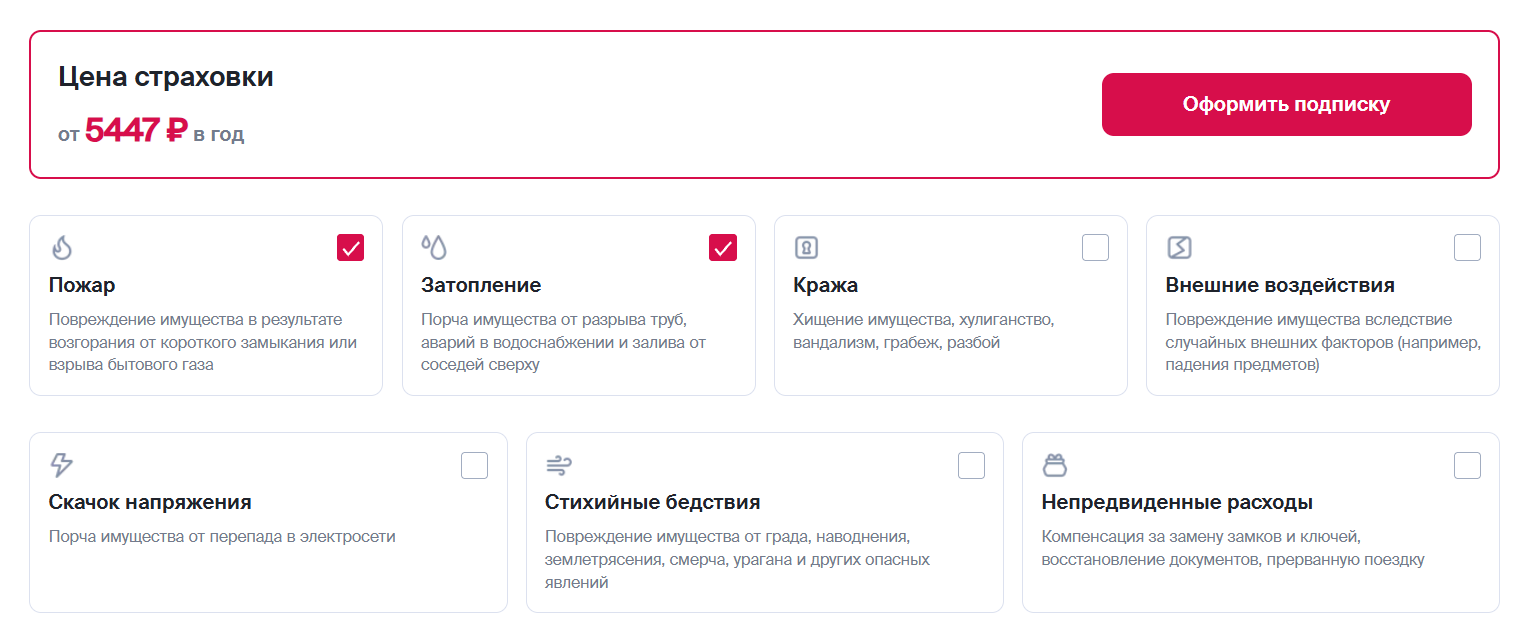Click the purse icon for Непредвиденные расходы
This screenshot has width=1531, height=638.
pos(1053,465)
